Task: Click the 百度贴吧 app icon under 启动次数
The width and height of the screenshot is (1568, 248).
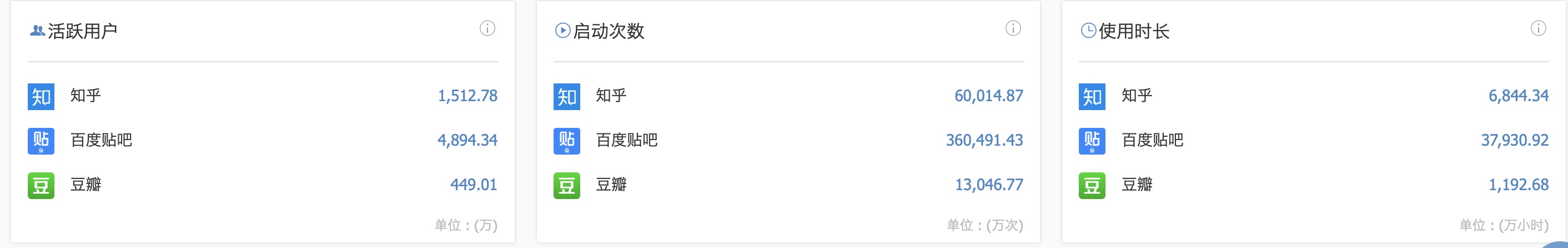Action: coord(567,141)
